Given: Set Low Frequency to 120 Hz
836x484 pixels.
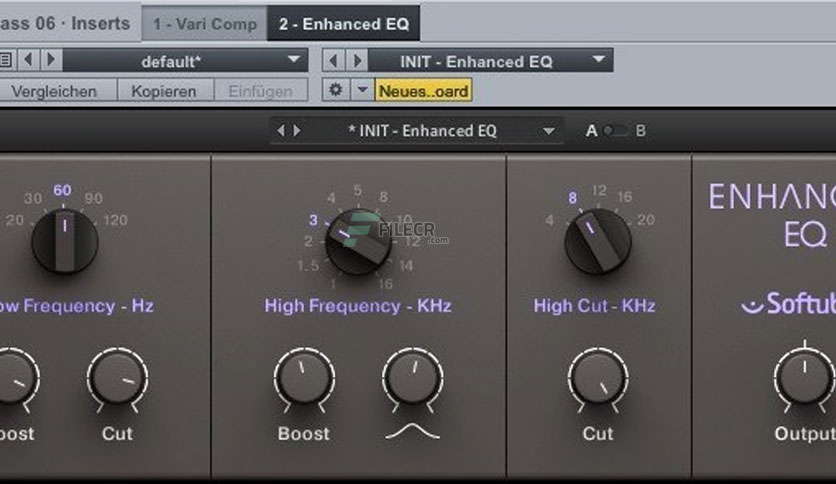Looking at the screenshot, I should click(116, 220).
